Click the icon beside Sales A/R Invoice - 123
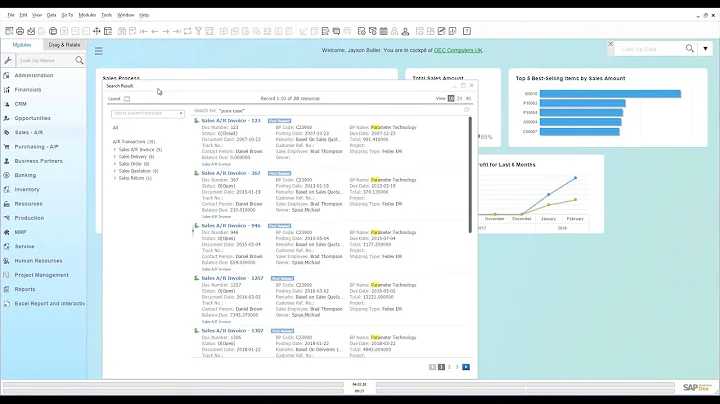 click(197, 121)
